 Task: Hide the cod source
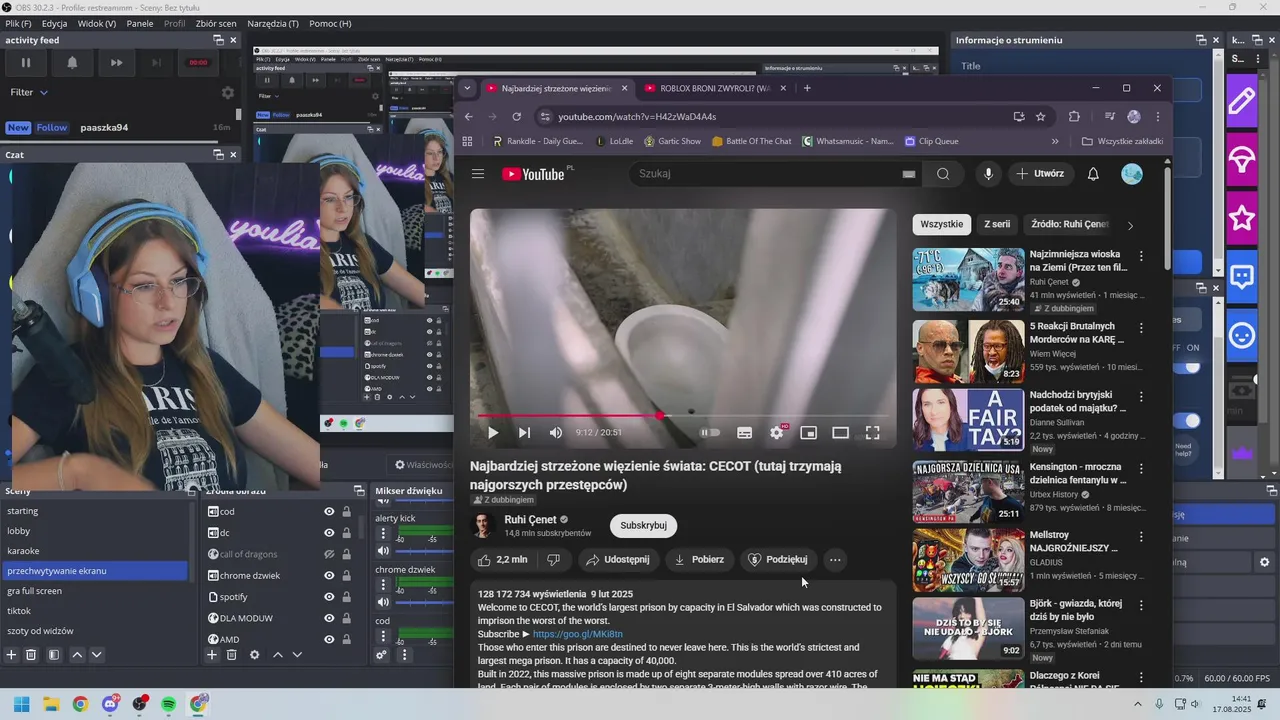click(329, 512)
